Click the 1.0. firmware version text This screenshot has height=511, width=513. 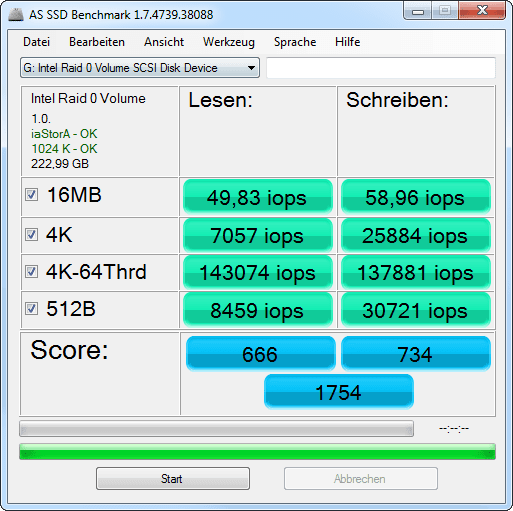pos(41,119)
